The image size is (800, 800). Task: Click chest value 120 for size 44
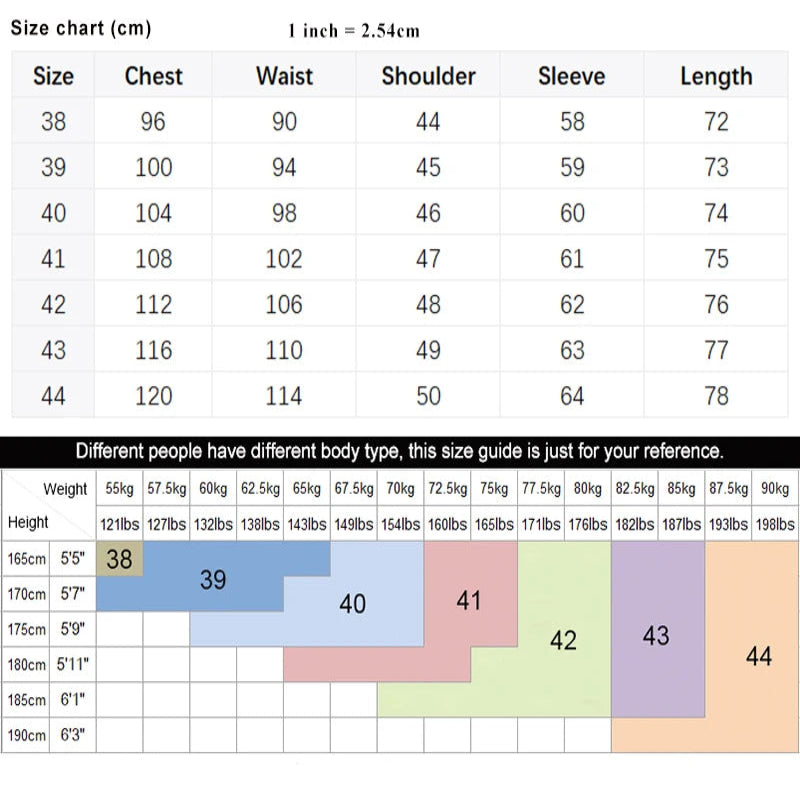click(153, 396)
